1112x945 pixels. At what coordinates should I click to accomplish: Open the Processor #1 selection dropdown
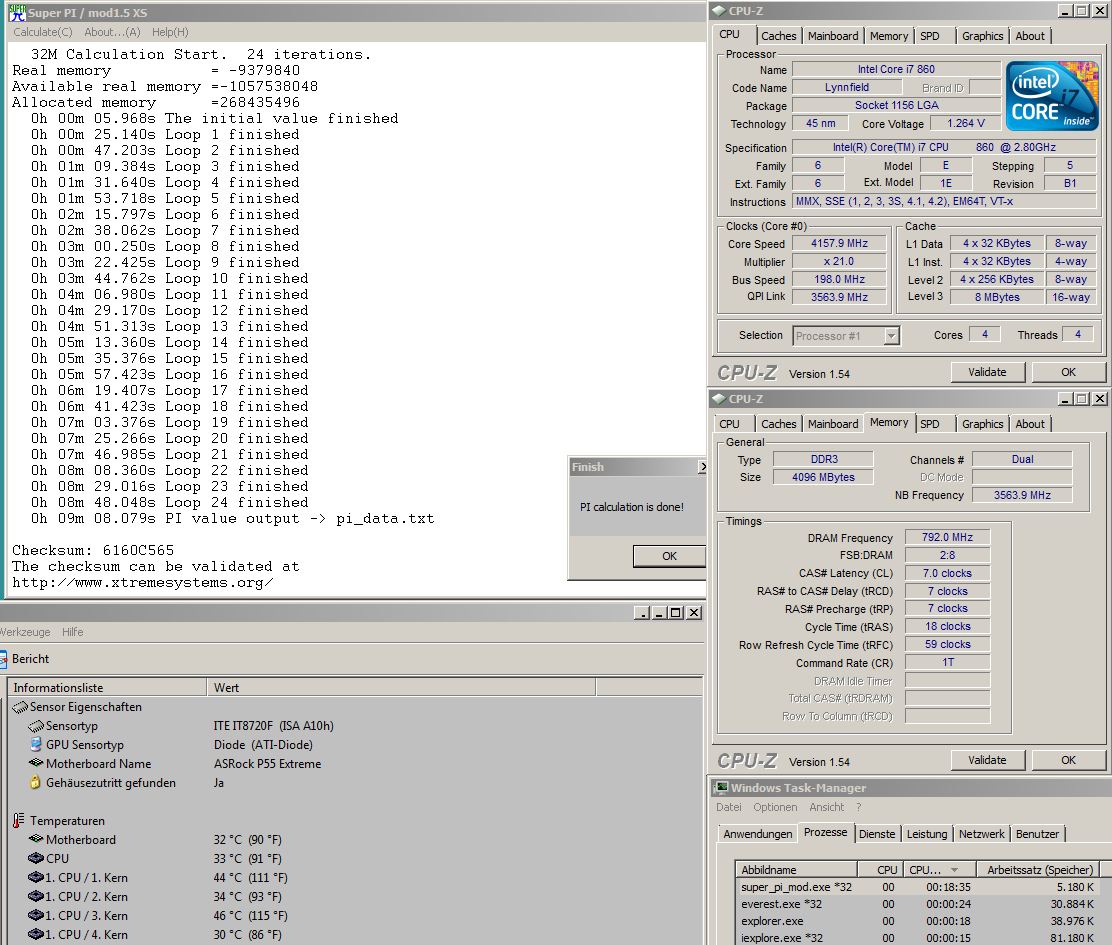pos(891,335)
